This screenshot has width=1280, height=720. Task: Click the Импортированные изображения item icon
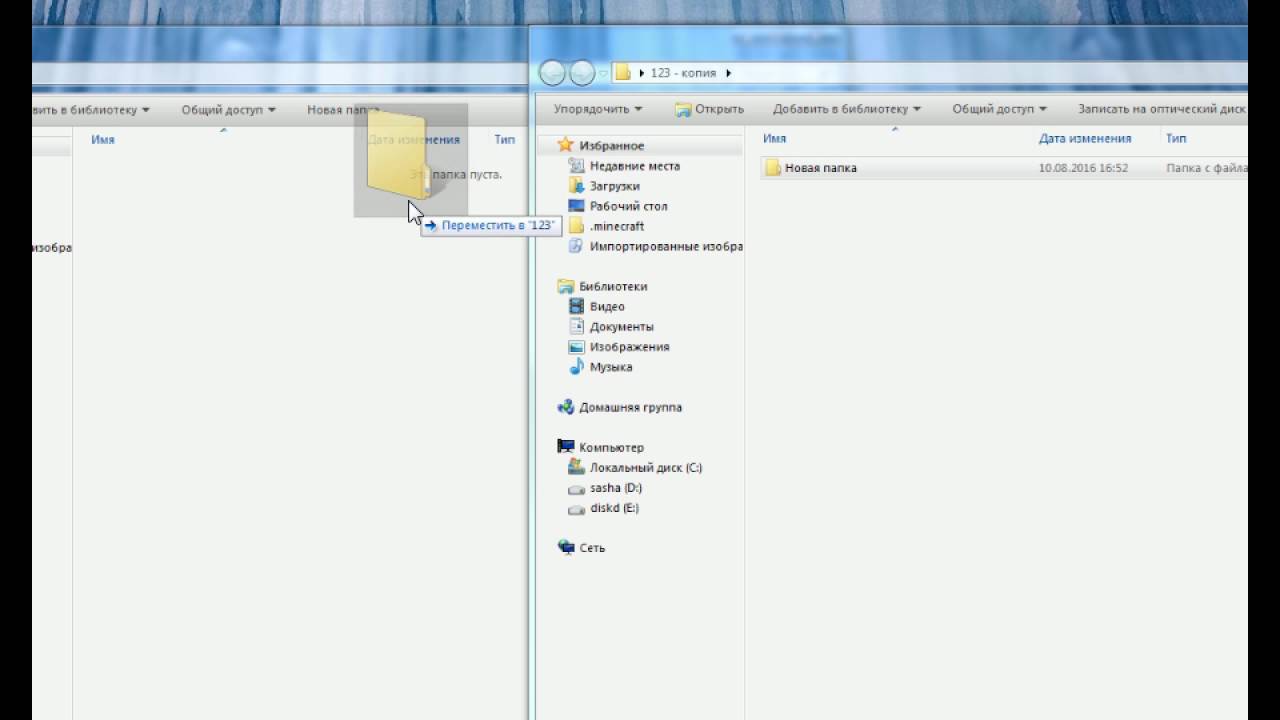click(x=576, y=246)
